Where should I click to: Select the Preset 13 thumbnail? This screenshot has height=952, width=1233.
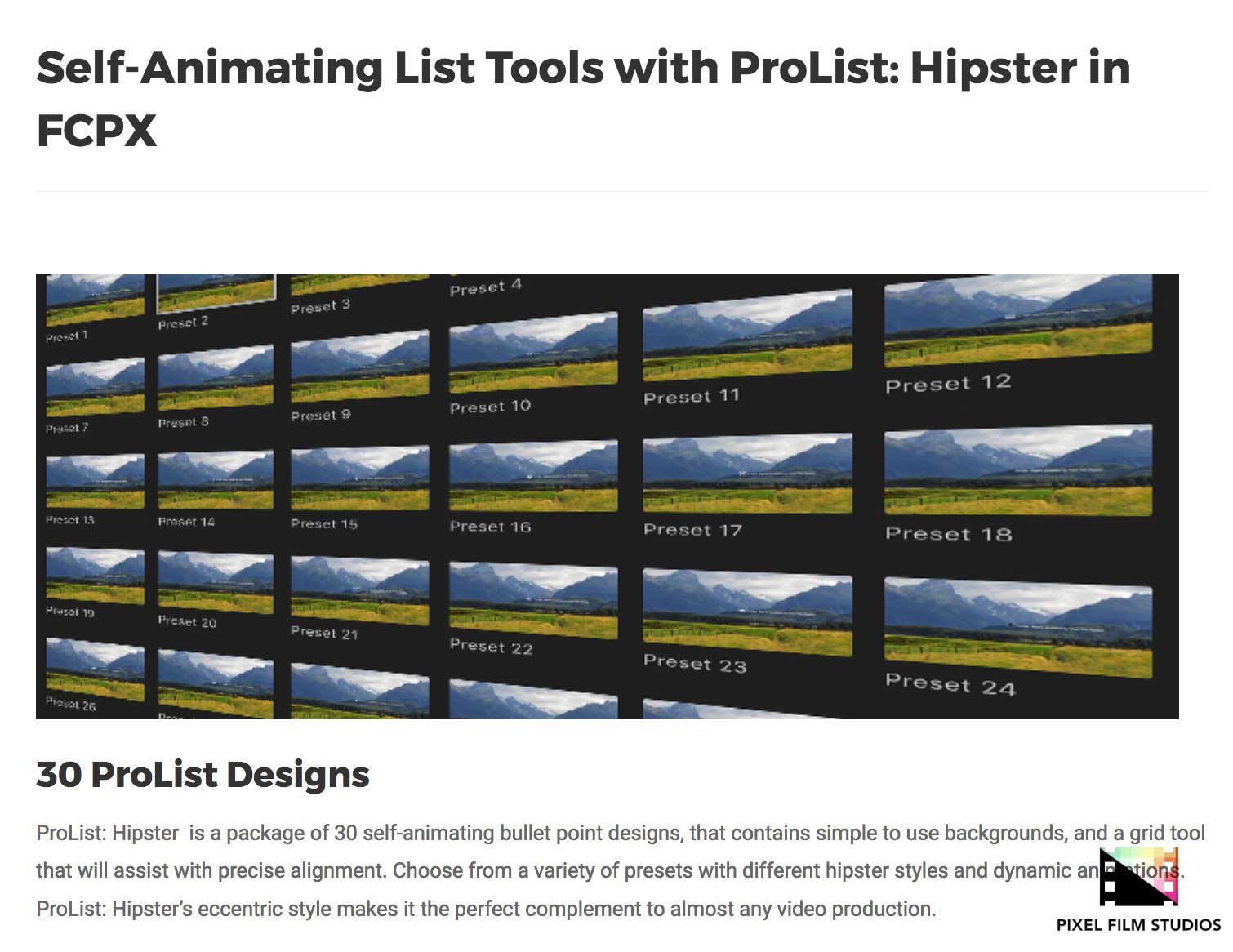coord(95,482)
